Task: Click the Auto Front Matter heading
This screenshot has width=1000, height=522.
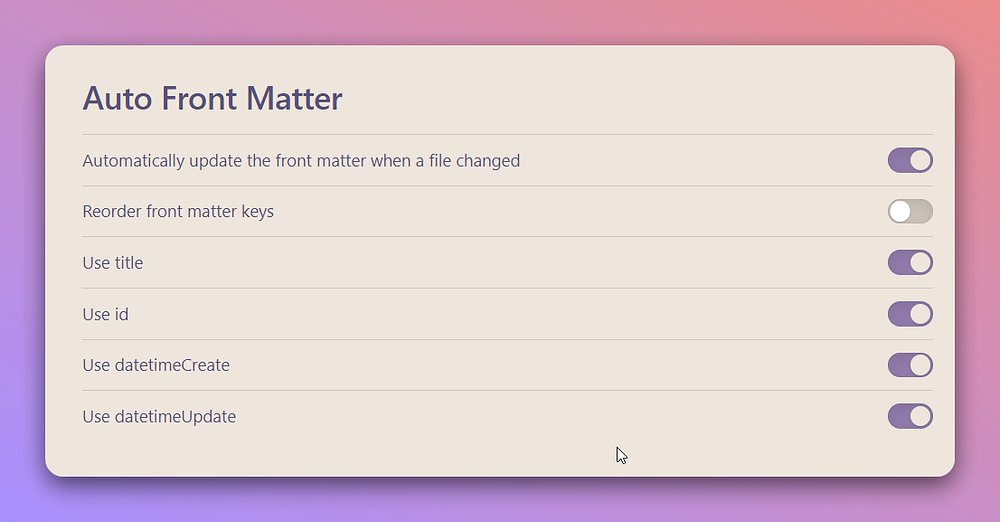Action: [212, 98]
